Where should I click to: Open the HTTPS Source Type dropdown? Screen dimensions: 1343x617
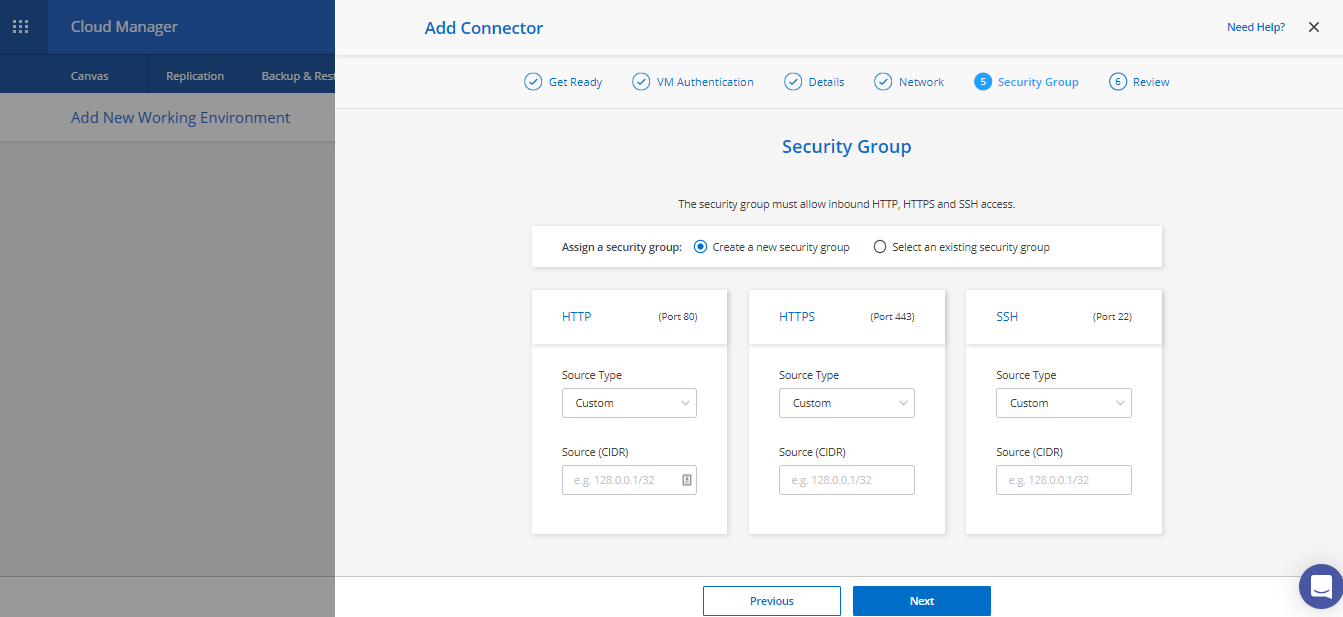pyautogui.click(x=846, y=403)
